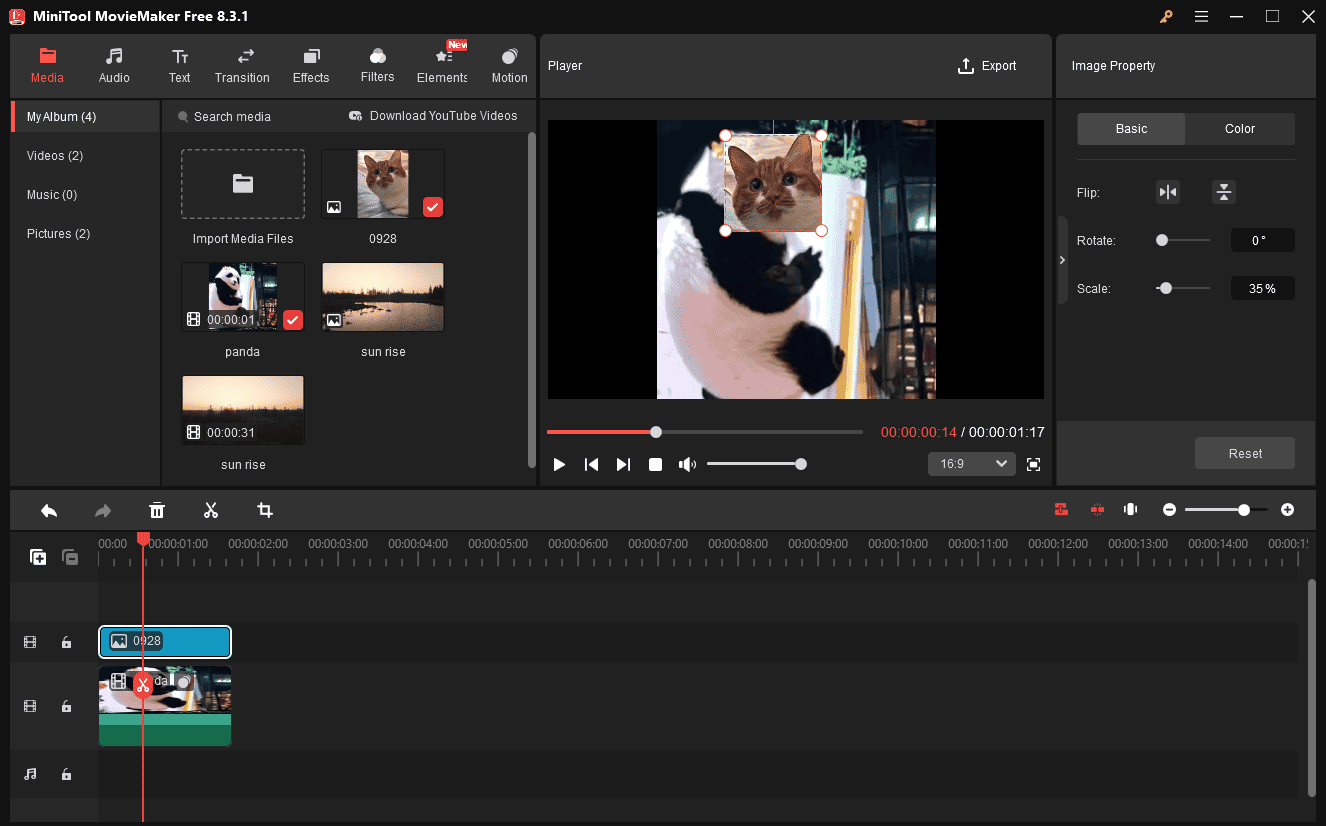This screenshot has height=826, width=1326.
Task: Click the Reset button in Image Property
Action: (x=1244, y=453)
